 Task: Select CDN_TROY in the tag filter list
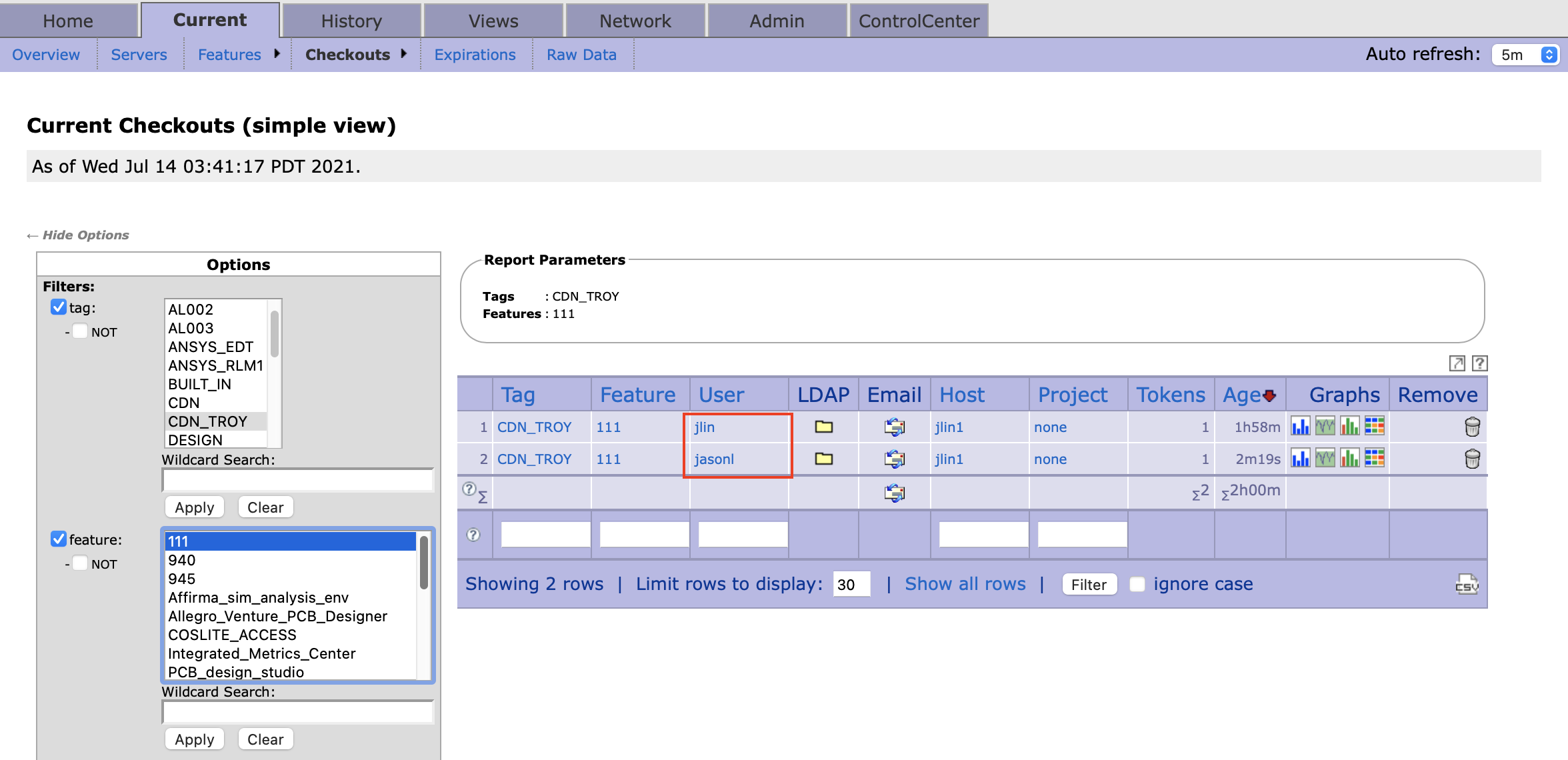click(x=207, y=421)
